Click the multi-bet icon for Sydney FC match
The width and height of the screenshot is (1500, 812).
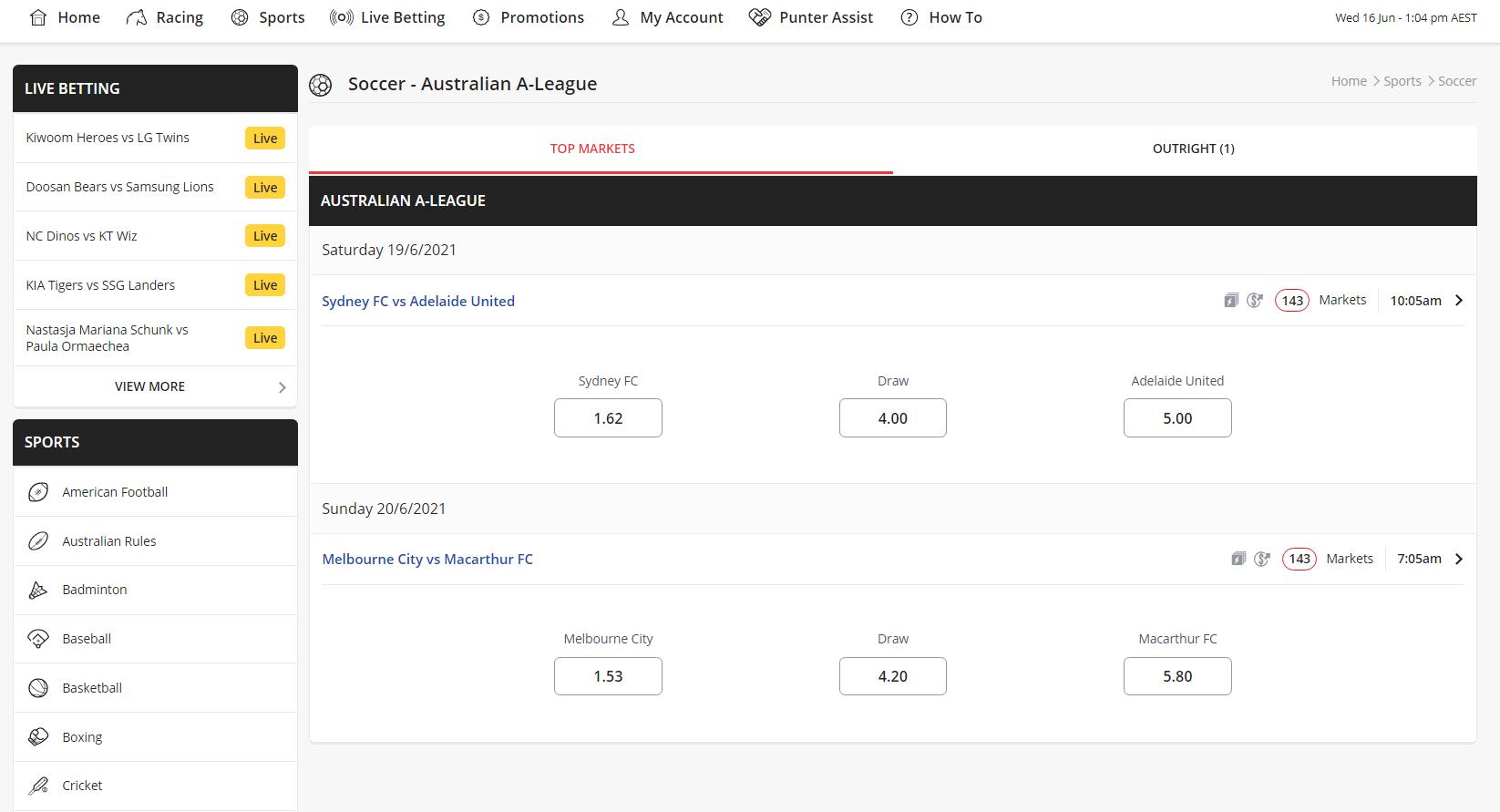coord(1231,301)
